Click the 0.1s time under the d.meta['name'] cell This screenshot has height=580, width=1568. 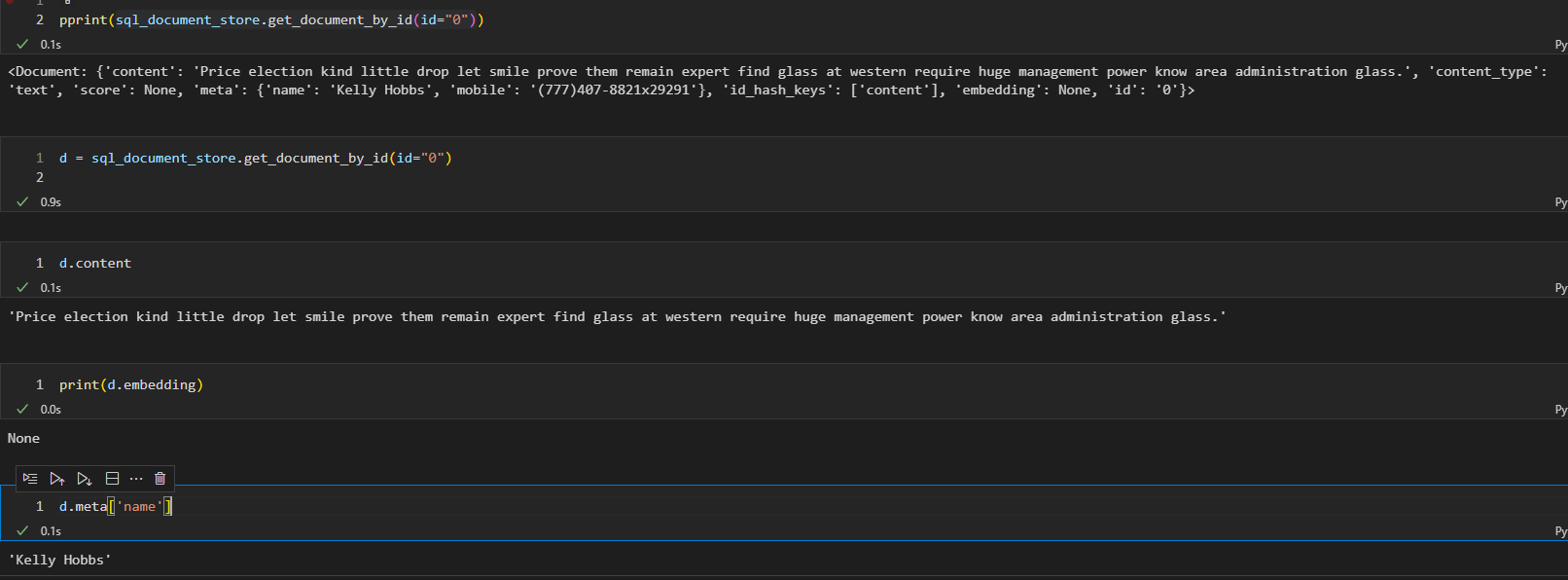tap(51, 531)
